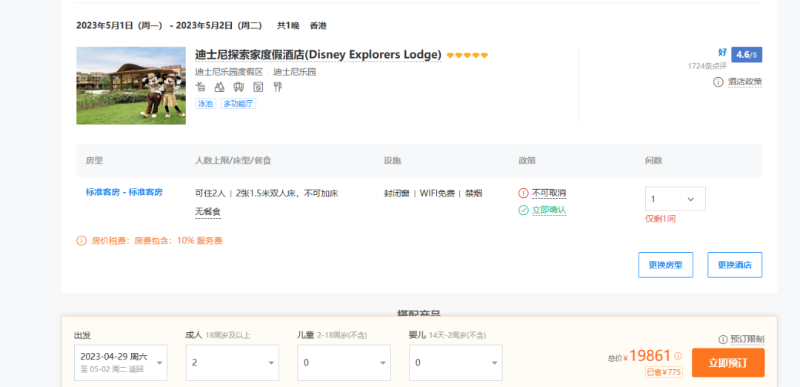Click the orange info icon before 房价税费
Viewport: 800px width, 387px height.
[x=81, y=241]
